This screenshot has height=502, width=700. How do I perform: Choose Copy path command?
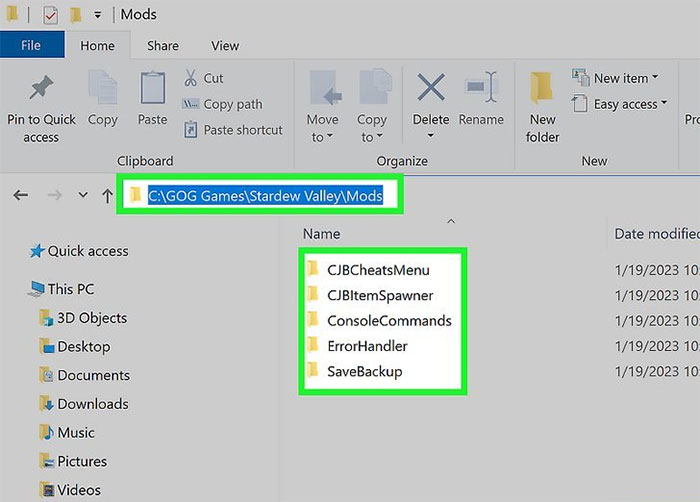click(x=222, y=104)
